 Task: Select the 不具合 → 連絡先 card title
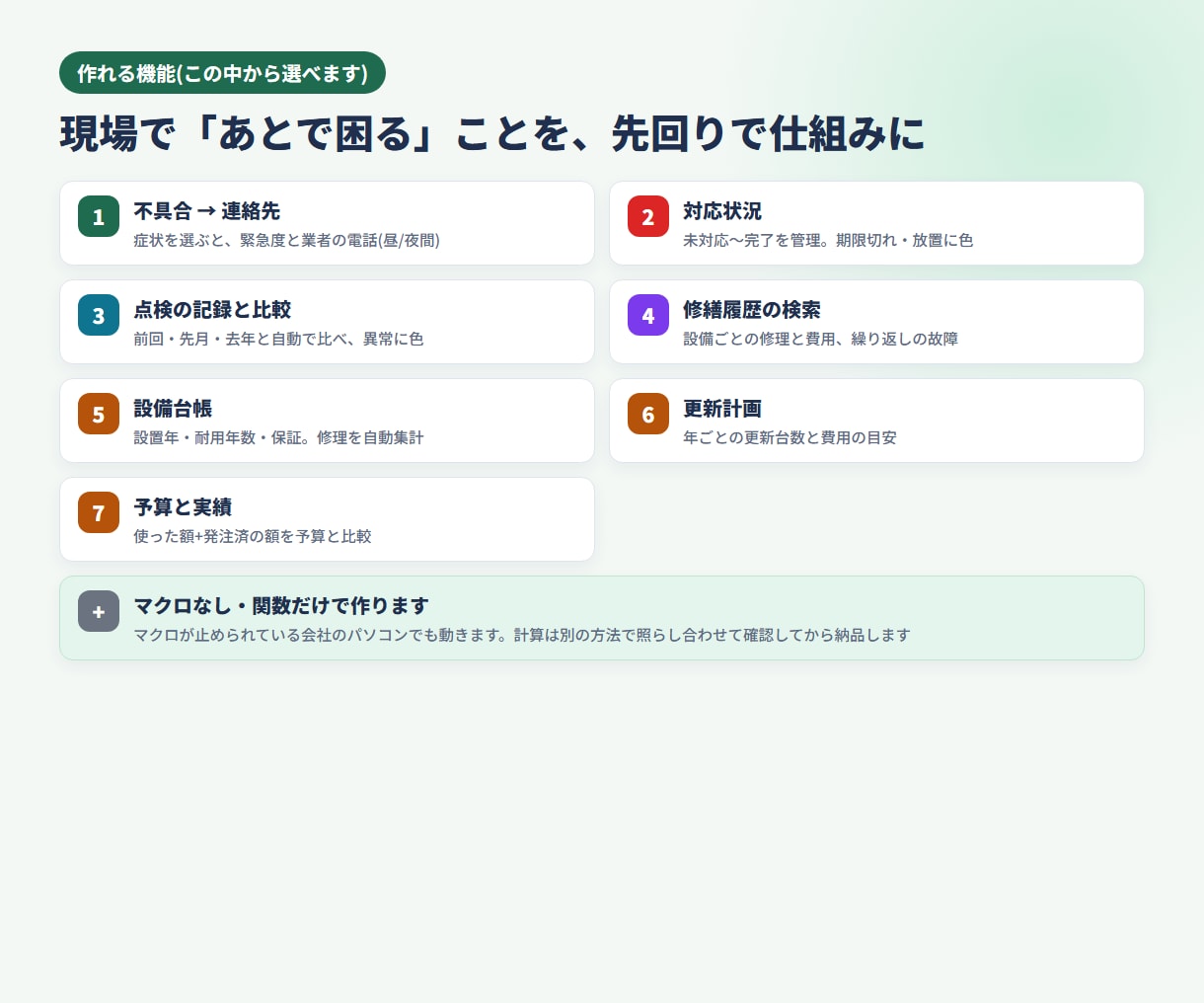[207, 211]
